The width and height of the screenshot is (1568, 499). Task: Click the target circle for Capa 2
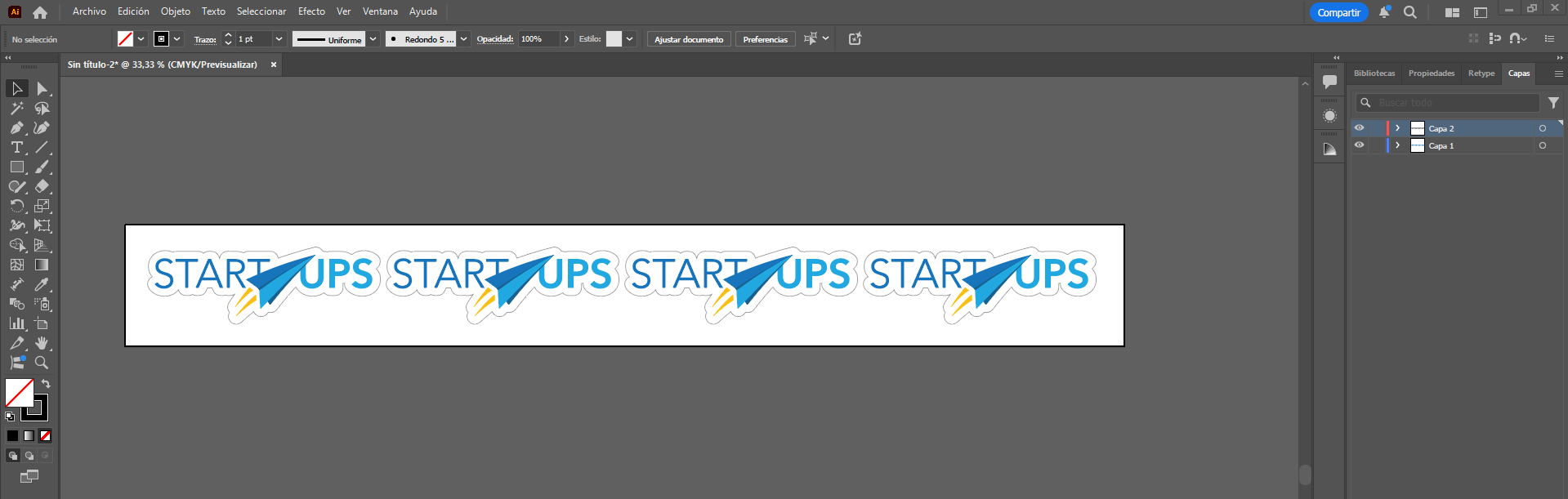[1543, 128]
